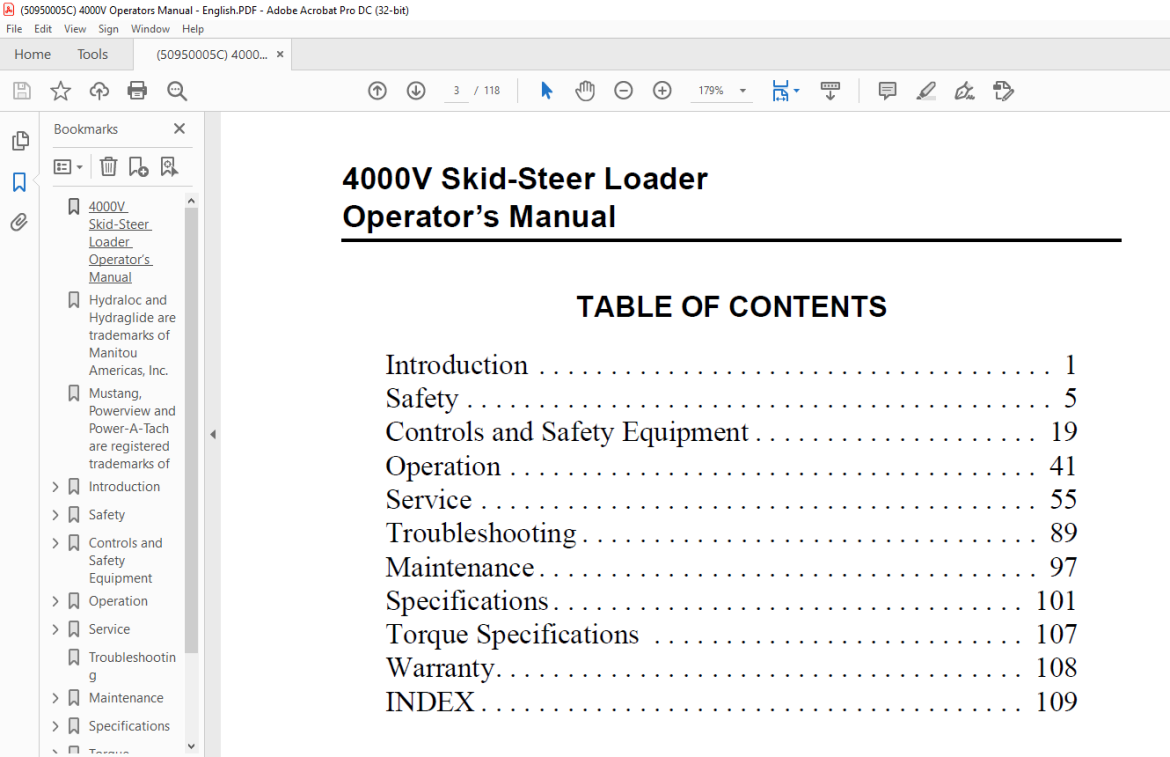The height and width of the screenshot is (757, 1170).
Task: Open the zoom percentage dropdown
Action: coord(742,91)
